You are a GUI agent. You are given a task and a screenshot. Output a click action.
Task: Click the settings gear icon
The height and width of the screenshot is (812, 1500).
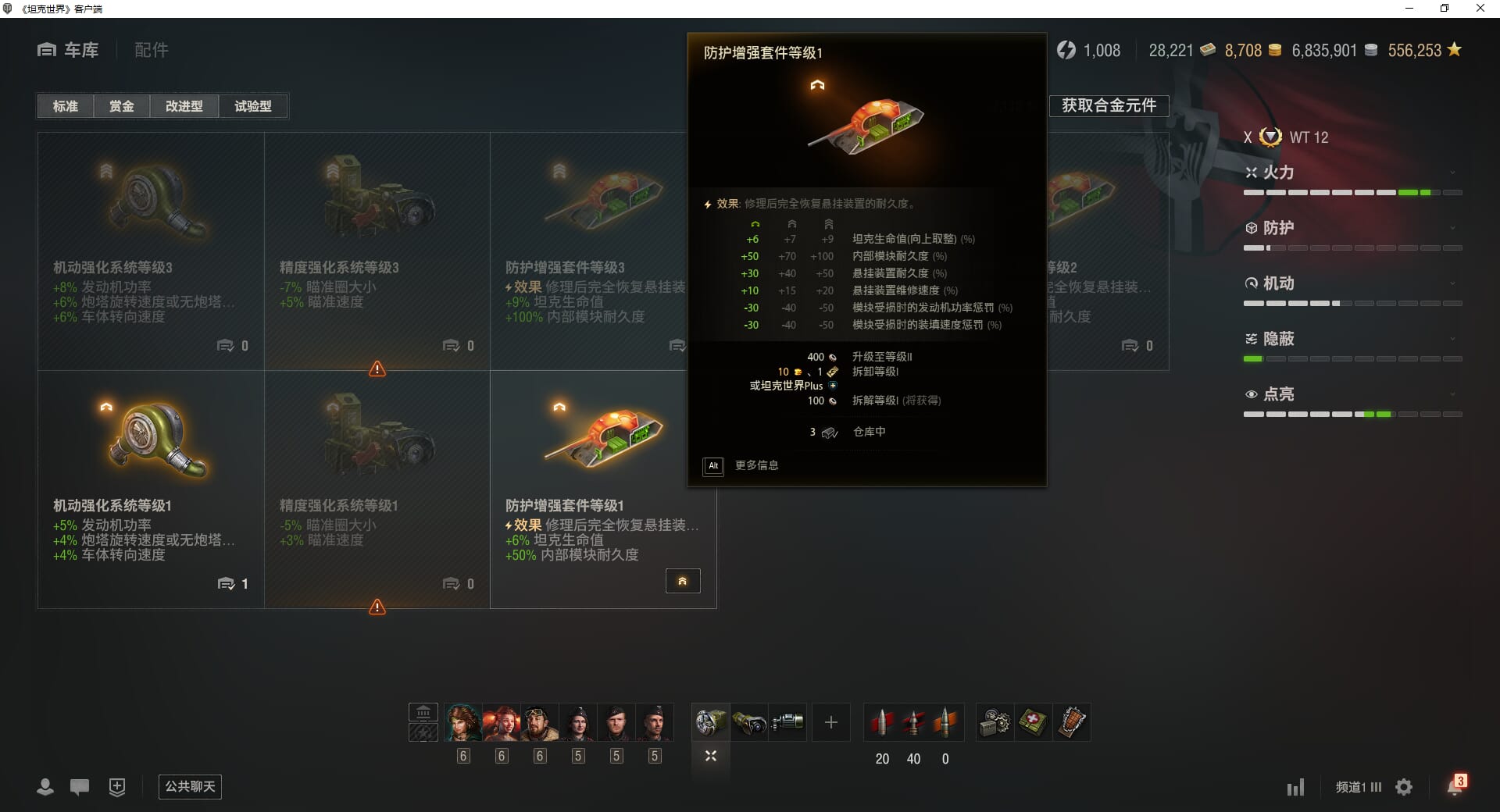point(1404,787)
